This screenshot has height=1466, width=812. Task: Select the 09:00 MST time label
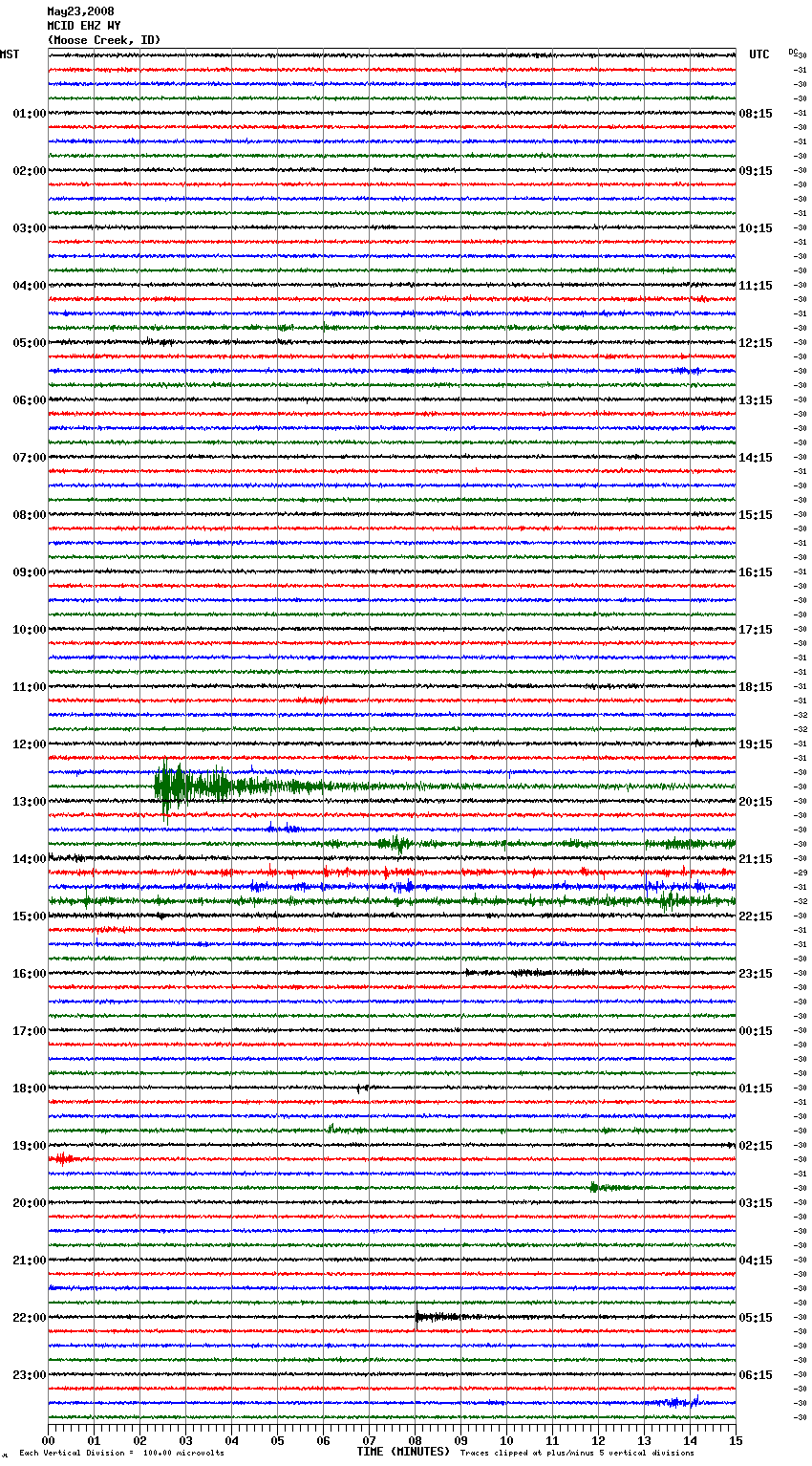click(x=30, y=572)
